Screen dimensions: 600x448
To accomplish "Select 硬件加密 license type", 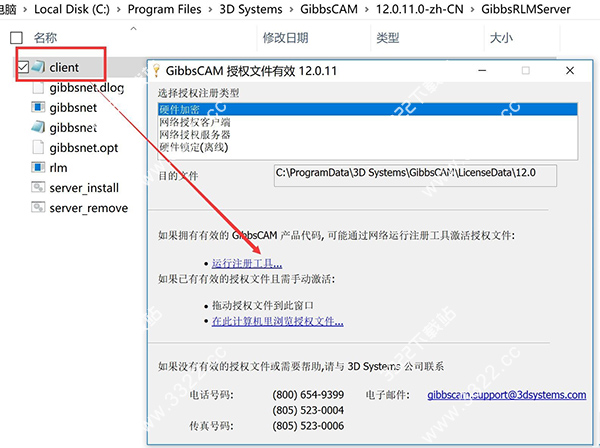I will 367,109.
